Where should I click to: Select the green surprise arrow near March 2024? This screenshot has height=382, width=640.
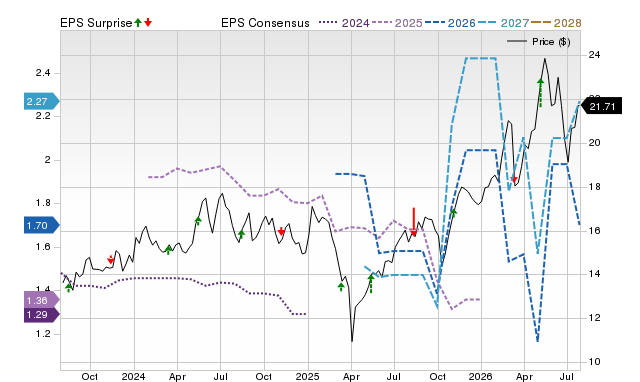[168, 250]
